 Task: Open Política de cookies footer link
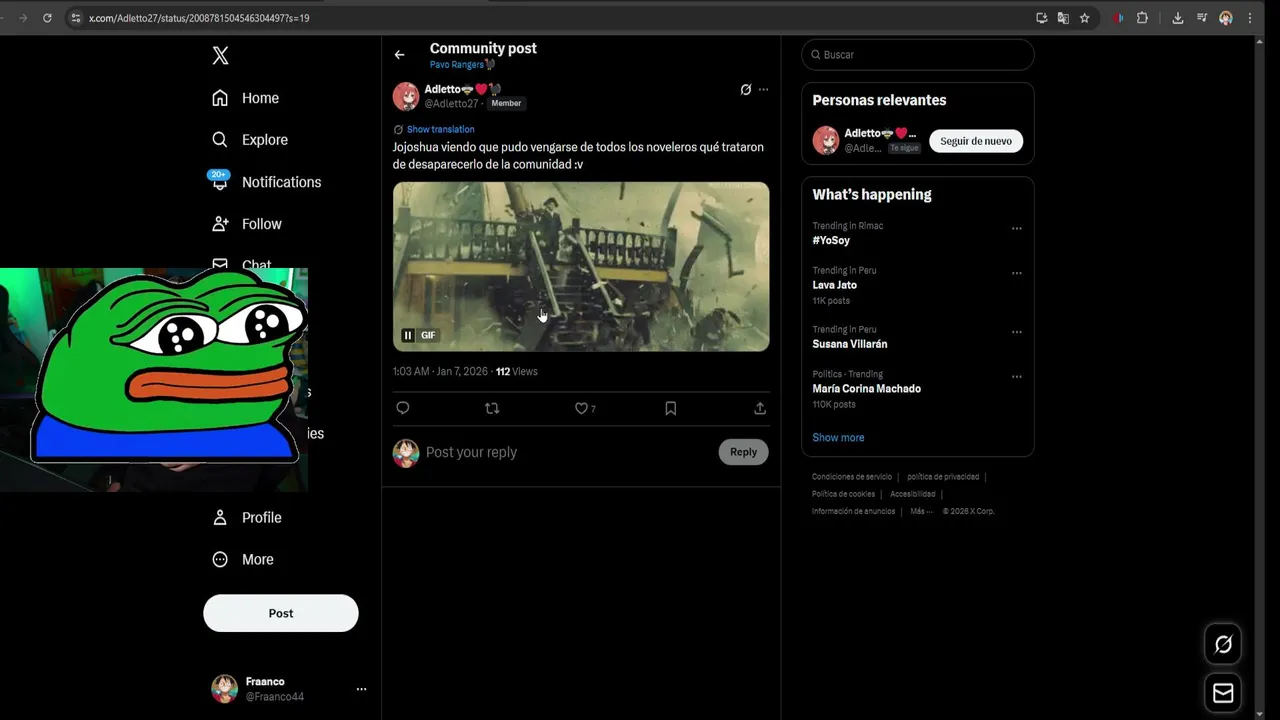click(x=843, y=494)
